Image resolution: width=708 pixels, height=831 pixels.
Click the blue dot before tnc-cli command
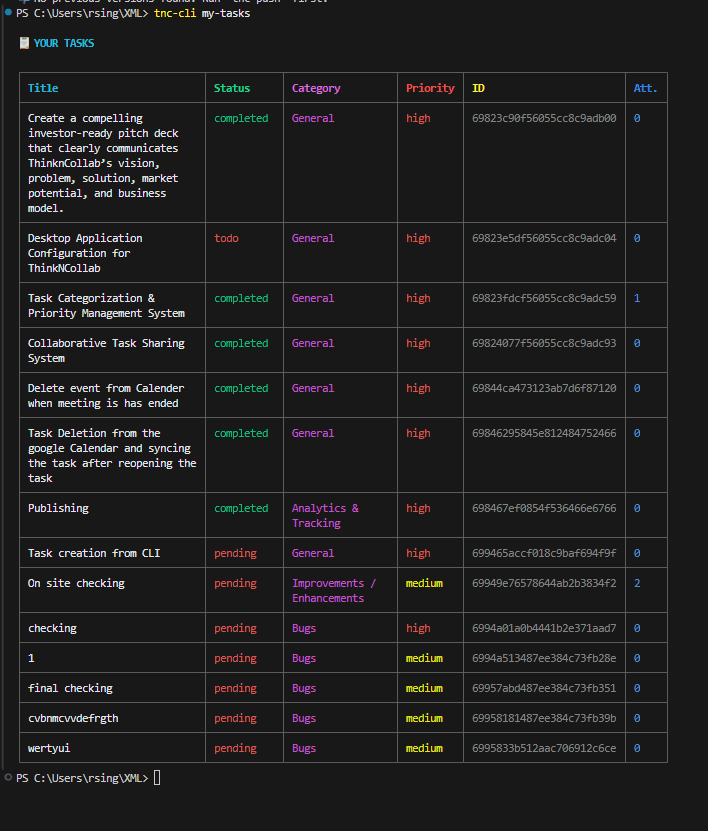[x=8, y=12]
